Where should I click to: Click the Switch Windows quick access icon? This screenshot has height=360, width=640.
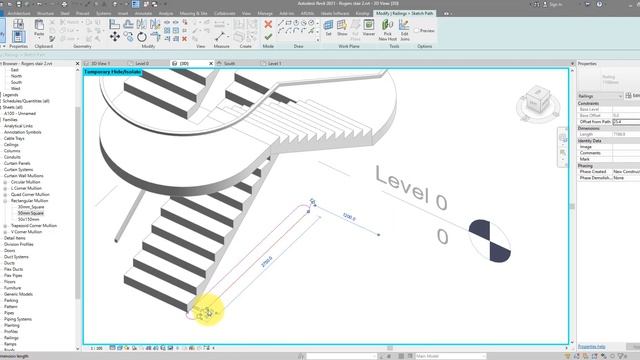click(155, 4)
